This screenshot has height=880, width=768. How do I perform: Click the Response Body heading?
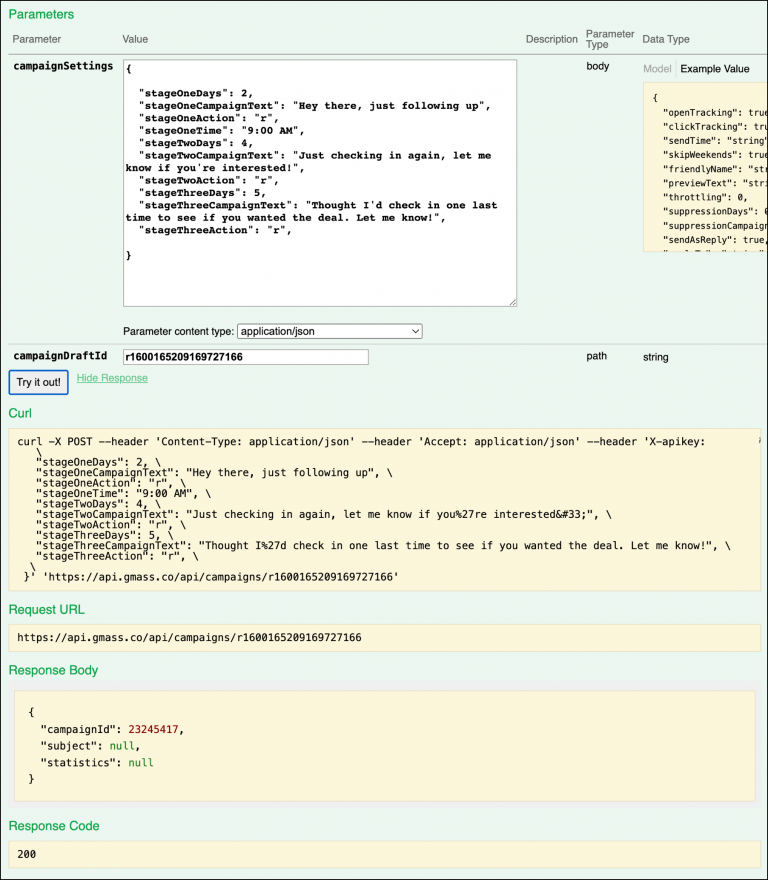pyautogui.click(x=54, y=670)
